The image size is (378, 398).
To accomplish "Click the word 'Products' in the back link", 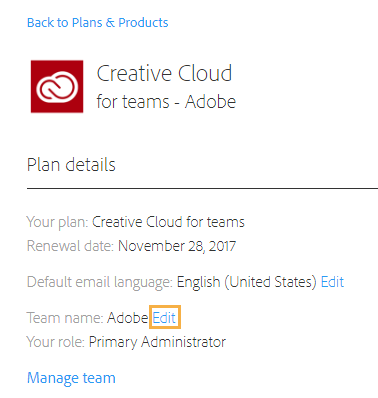I will pyautogui.click(x=143, y=23).
